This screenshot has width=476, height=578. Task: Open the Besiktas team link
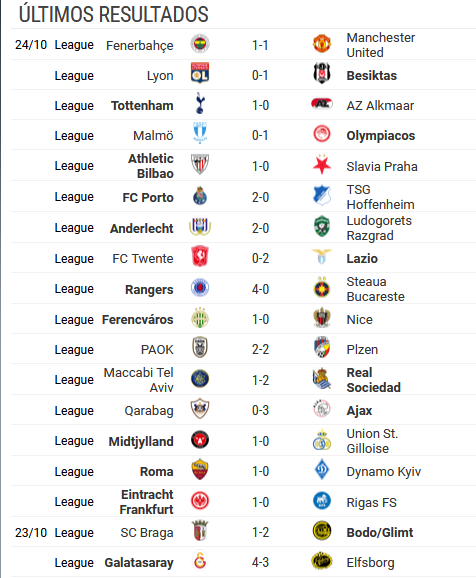pos(371,76)
